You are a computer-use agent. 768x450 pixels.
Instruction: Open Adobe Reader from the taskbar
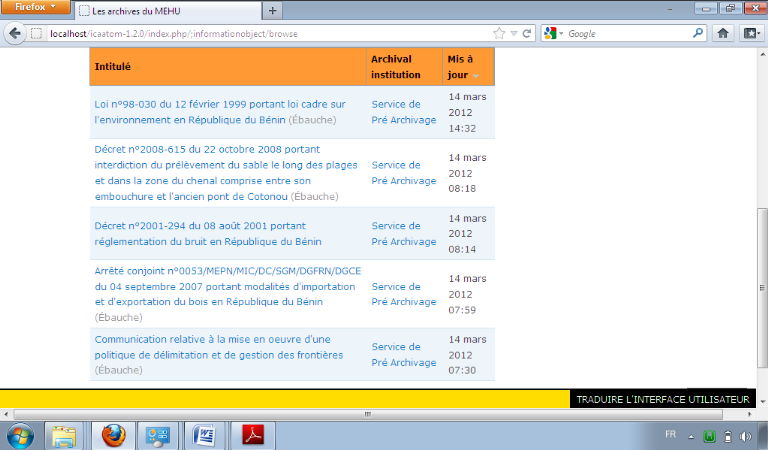coord(254,435)
